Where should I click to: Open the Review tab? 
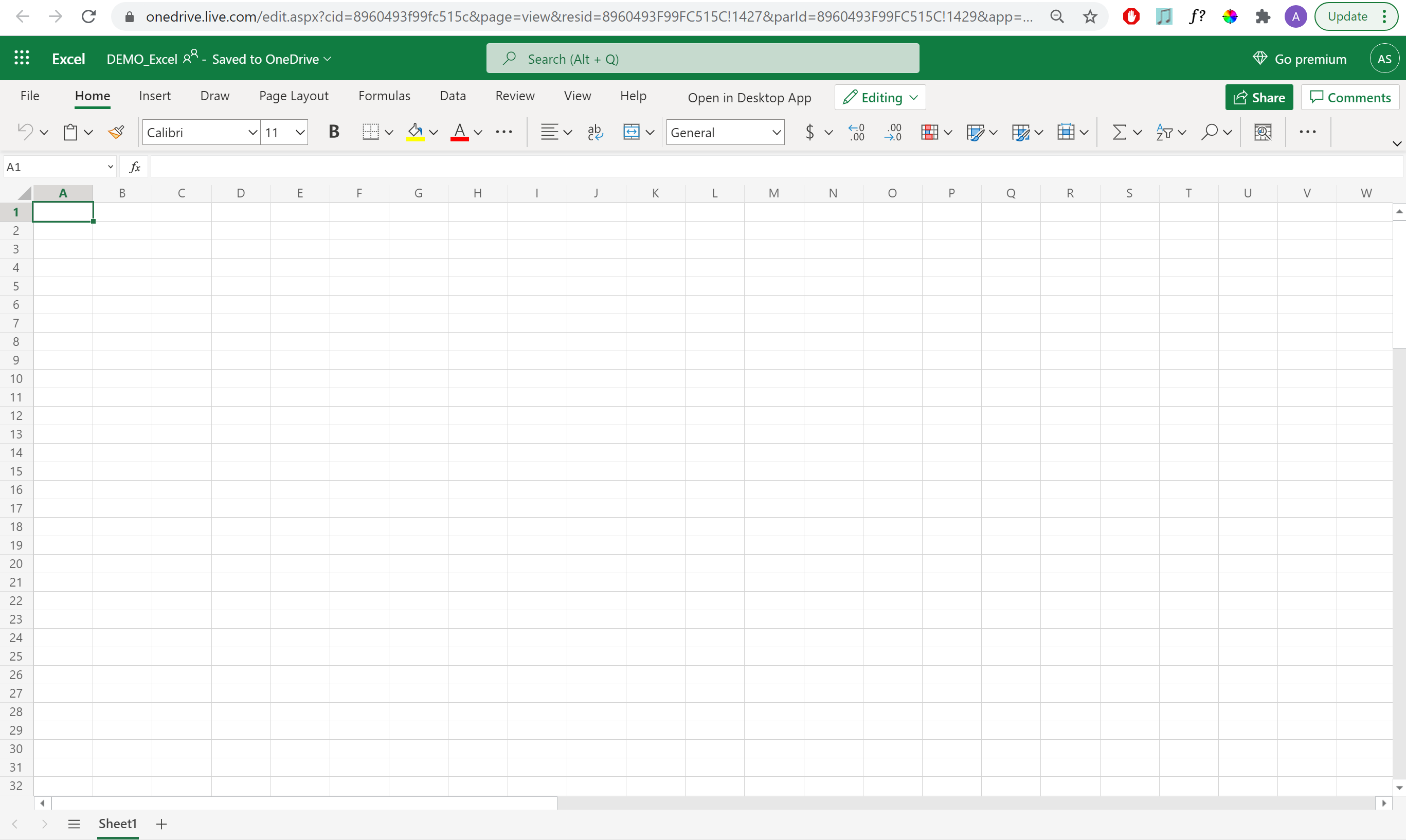[x=515, y=96]
